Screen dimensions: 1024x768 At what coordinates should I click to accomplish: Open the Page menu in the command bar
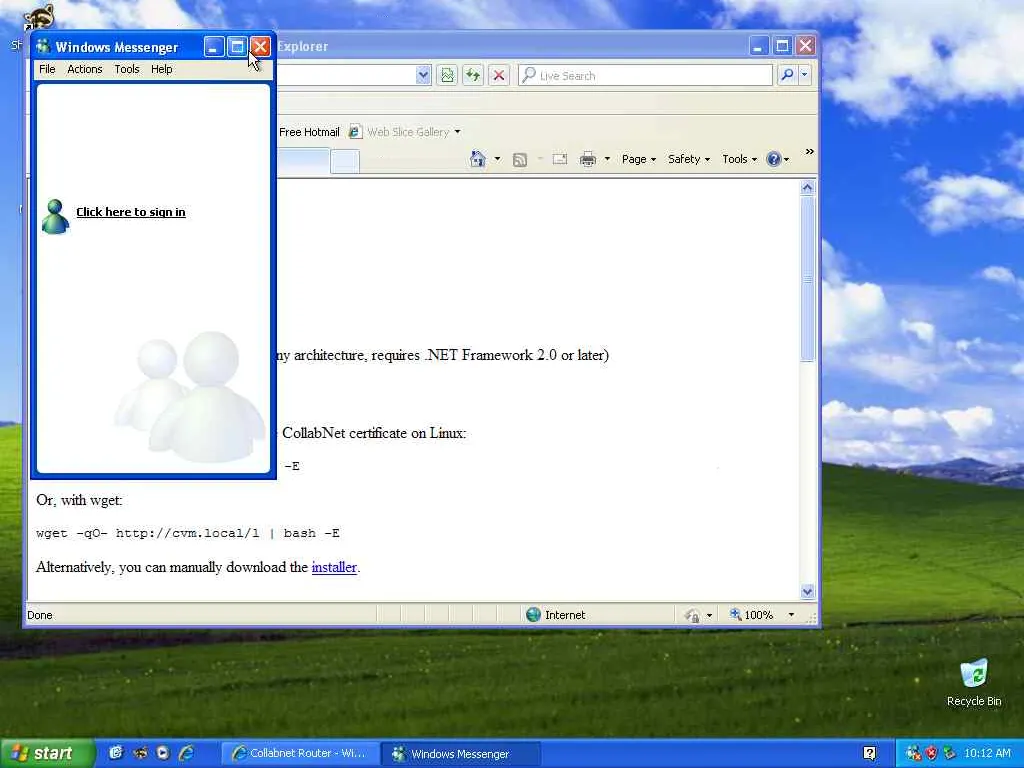pyautogui.click(x=639, y=159)
